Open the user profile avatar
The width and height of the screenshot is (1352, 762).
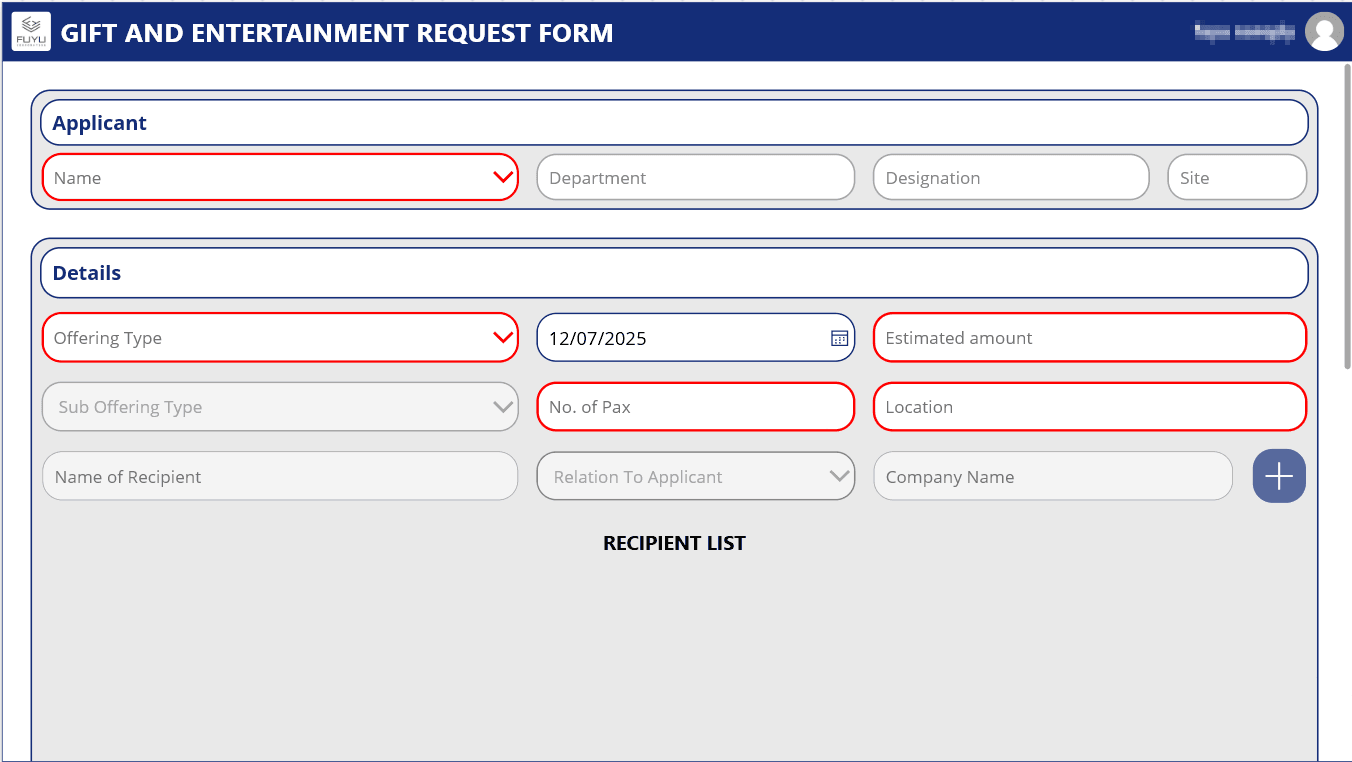pyautogui.click(x=1325, y=31)
